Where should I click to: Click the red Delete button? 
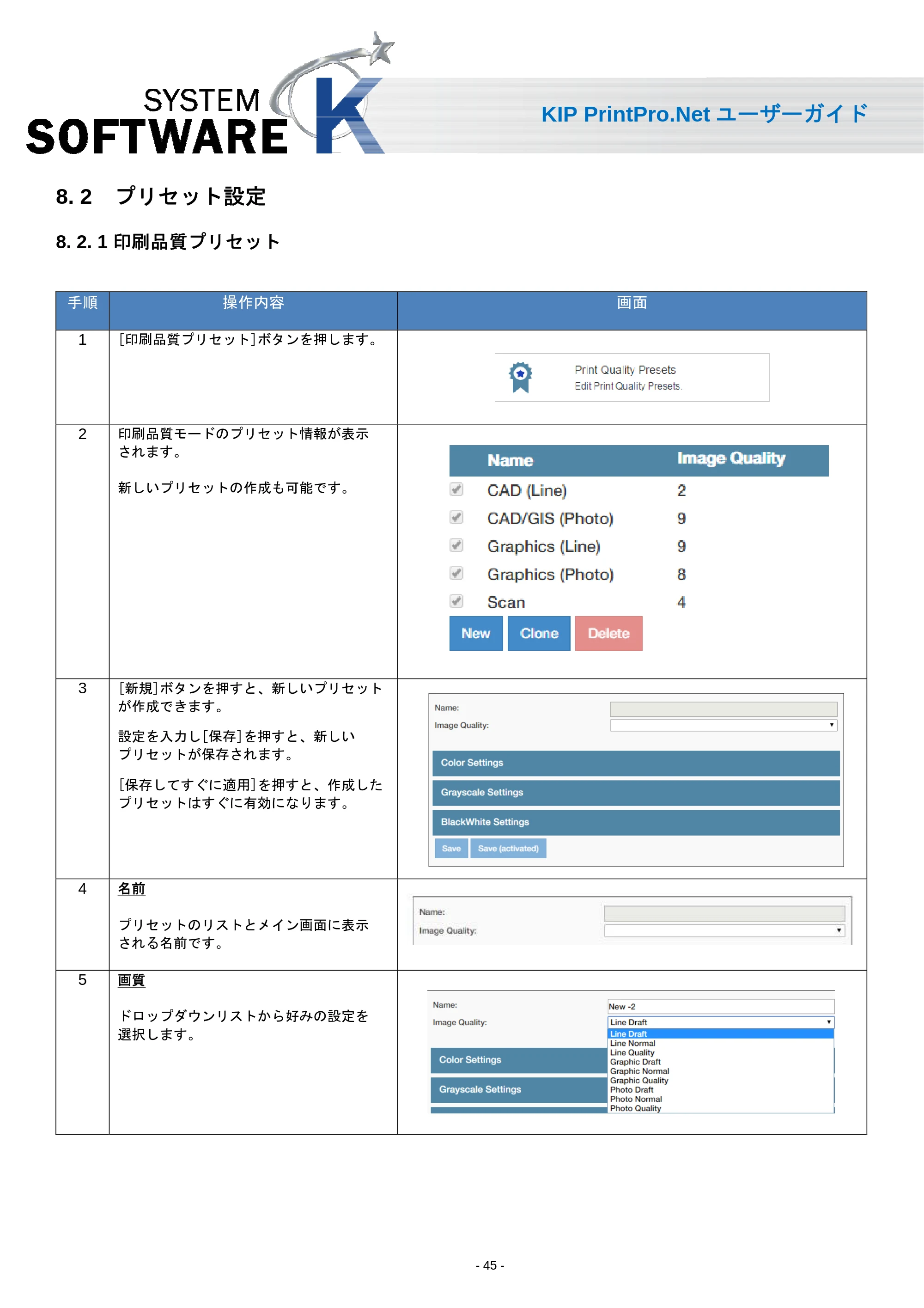608,634
